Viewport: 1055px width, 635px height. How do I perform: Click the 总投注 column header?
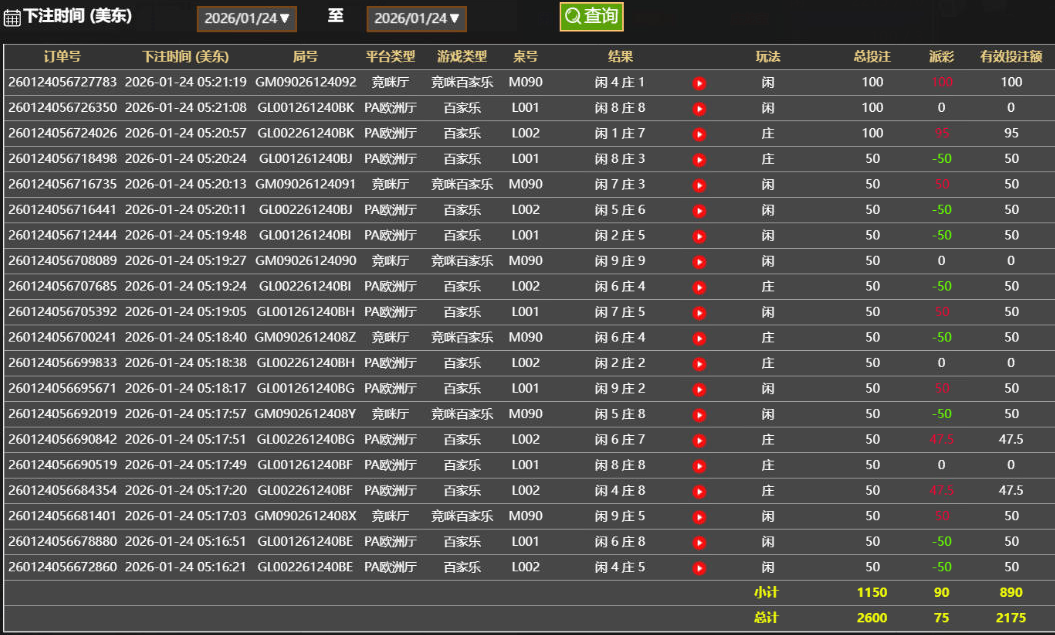[x=872, y=57]
